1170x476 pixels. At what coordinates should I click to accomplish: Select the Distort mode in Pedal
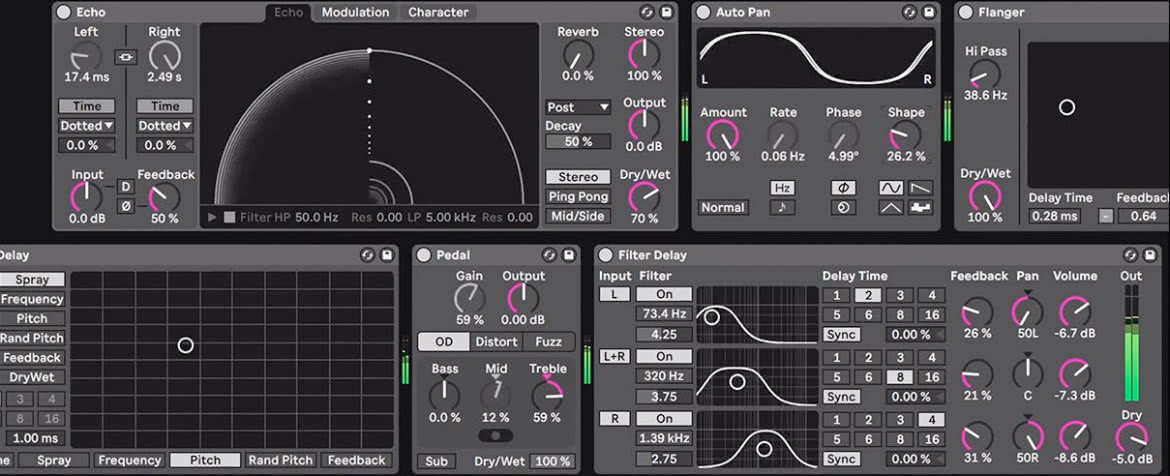(496, 342)
